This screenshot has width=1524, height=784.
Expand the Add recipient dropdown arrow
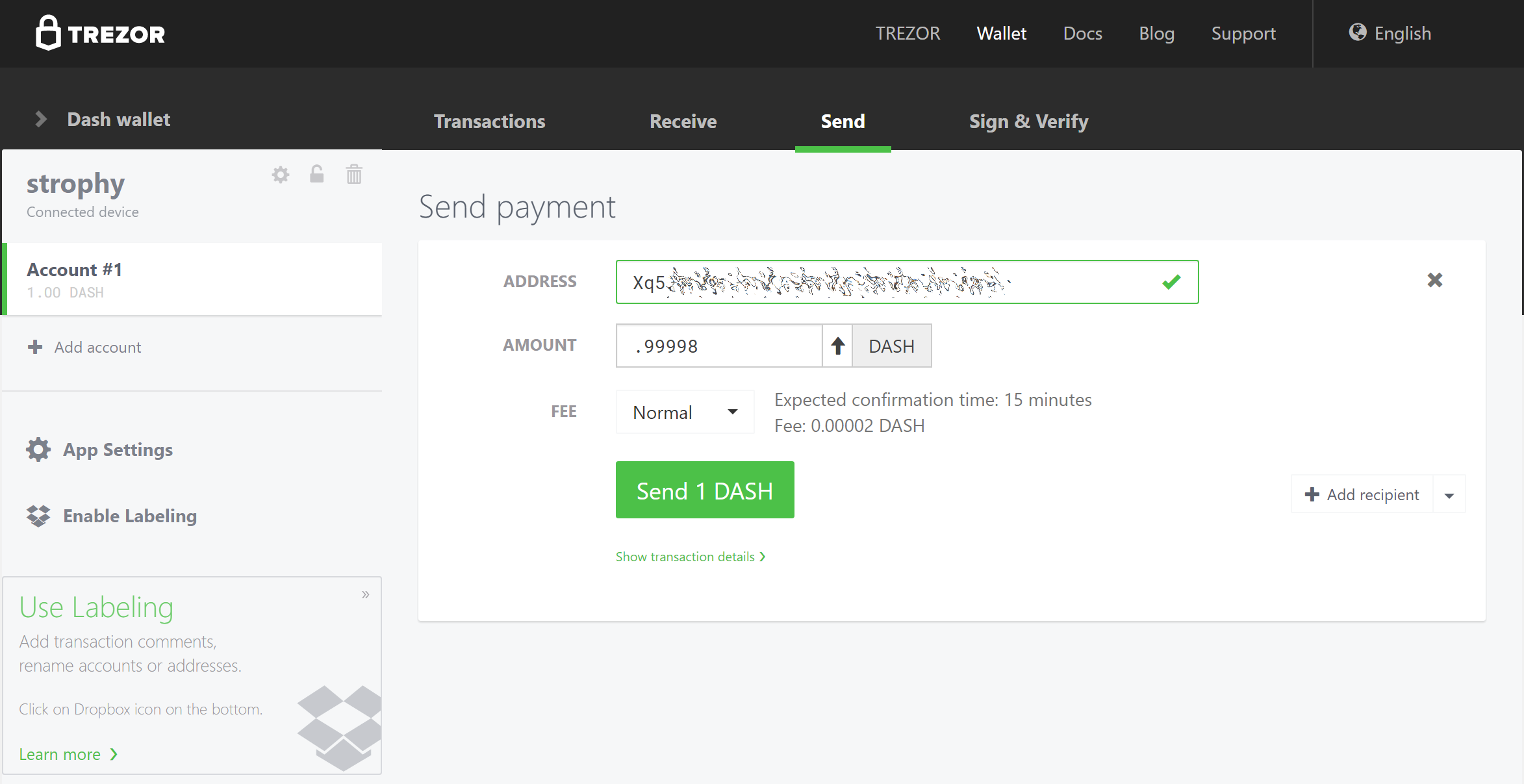tap(1449, 495)
